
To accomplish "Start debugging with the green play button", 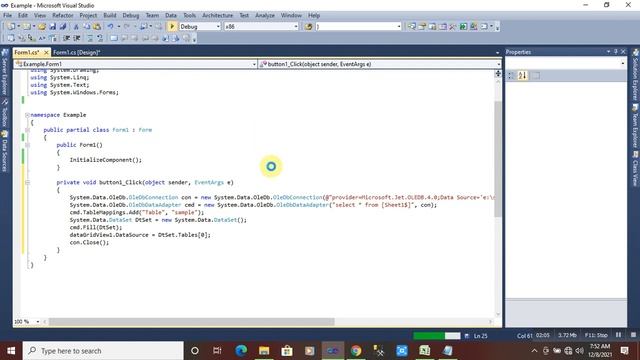I will pyautogui.click(x=172, y=27).
